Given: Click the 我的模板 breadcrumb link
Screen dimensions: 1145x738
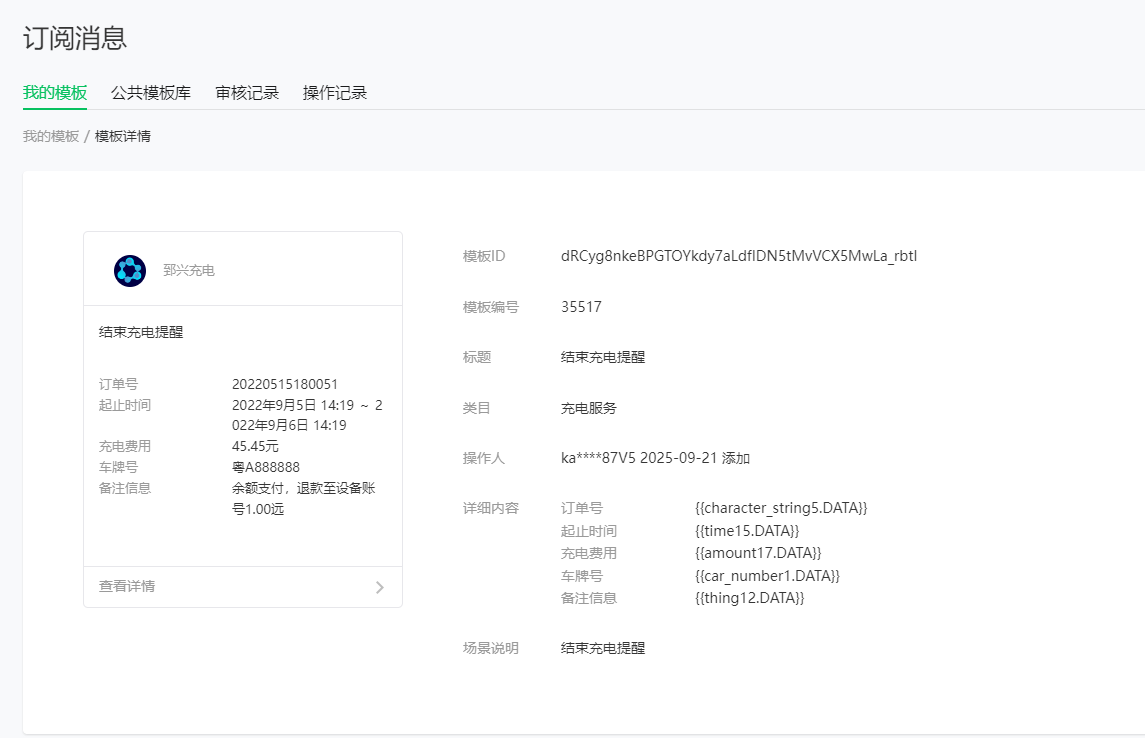Looking at the screenshot, I should pyautogui.click(x=51, y=136).
